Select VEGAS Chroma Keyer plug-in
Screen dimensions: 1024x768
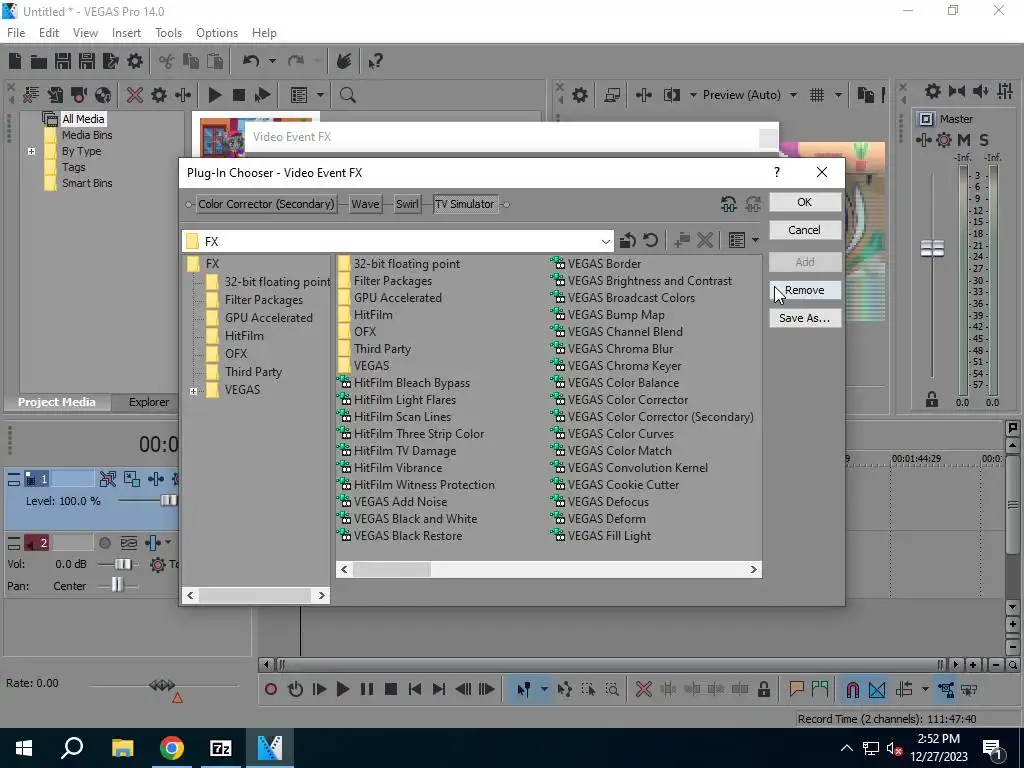coord(616,366)
